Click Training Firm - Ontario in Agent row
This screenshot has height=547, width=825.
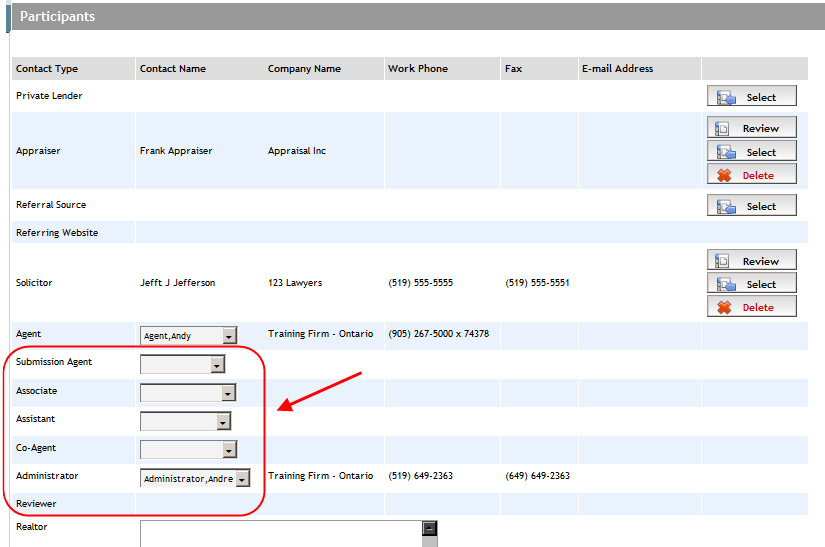(320, 333)
